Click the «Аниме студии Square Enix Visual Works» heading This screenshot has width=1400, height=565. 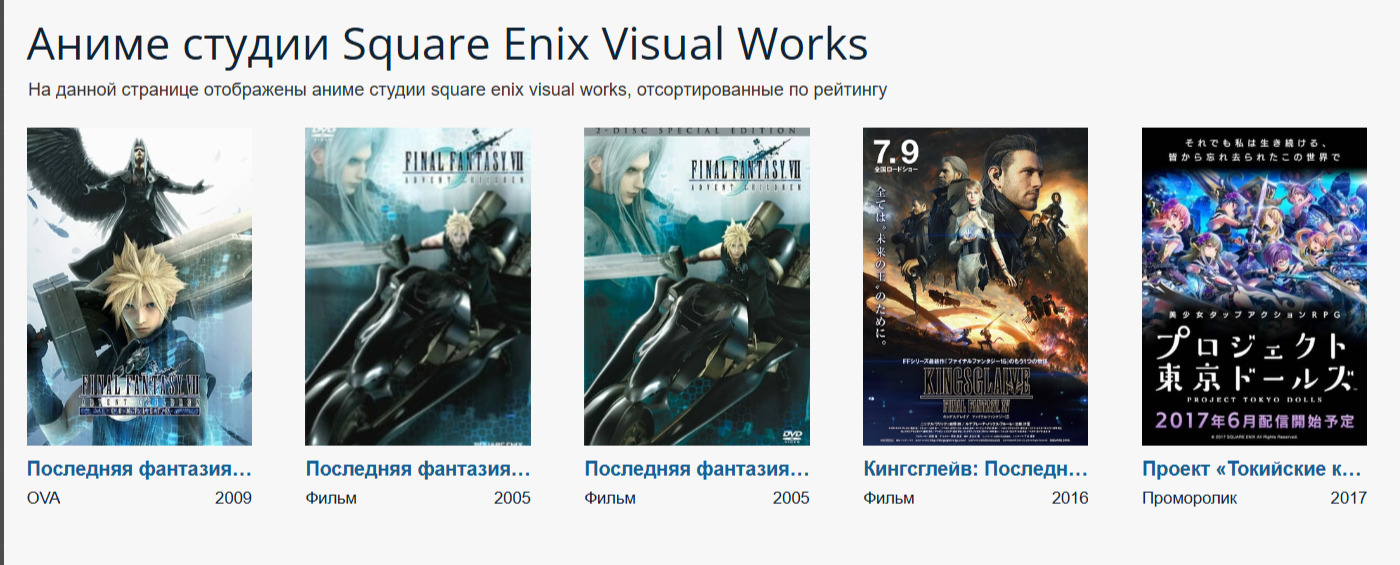(447, 45)
